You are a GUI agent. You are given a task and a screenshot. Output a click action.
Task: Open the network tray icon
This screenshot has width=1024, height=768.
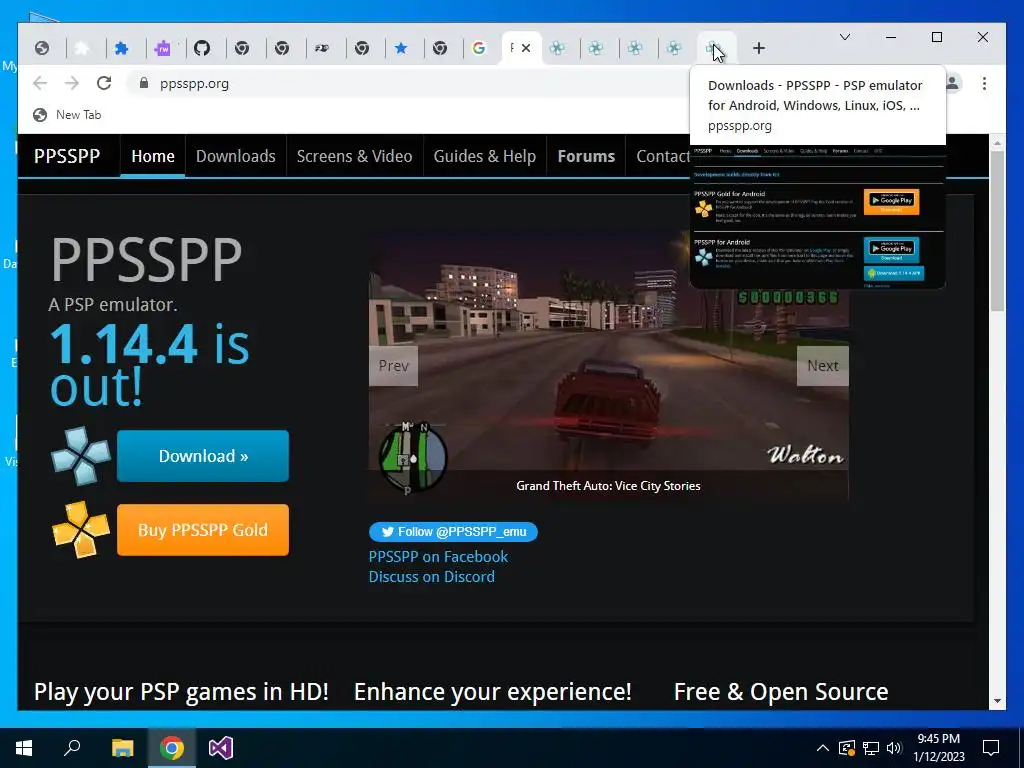(871, 748)
